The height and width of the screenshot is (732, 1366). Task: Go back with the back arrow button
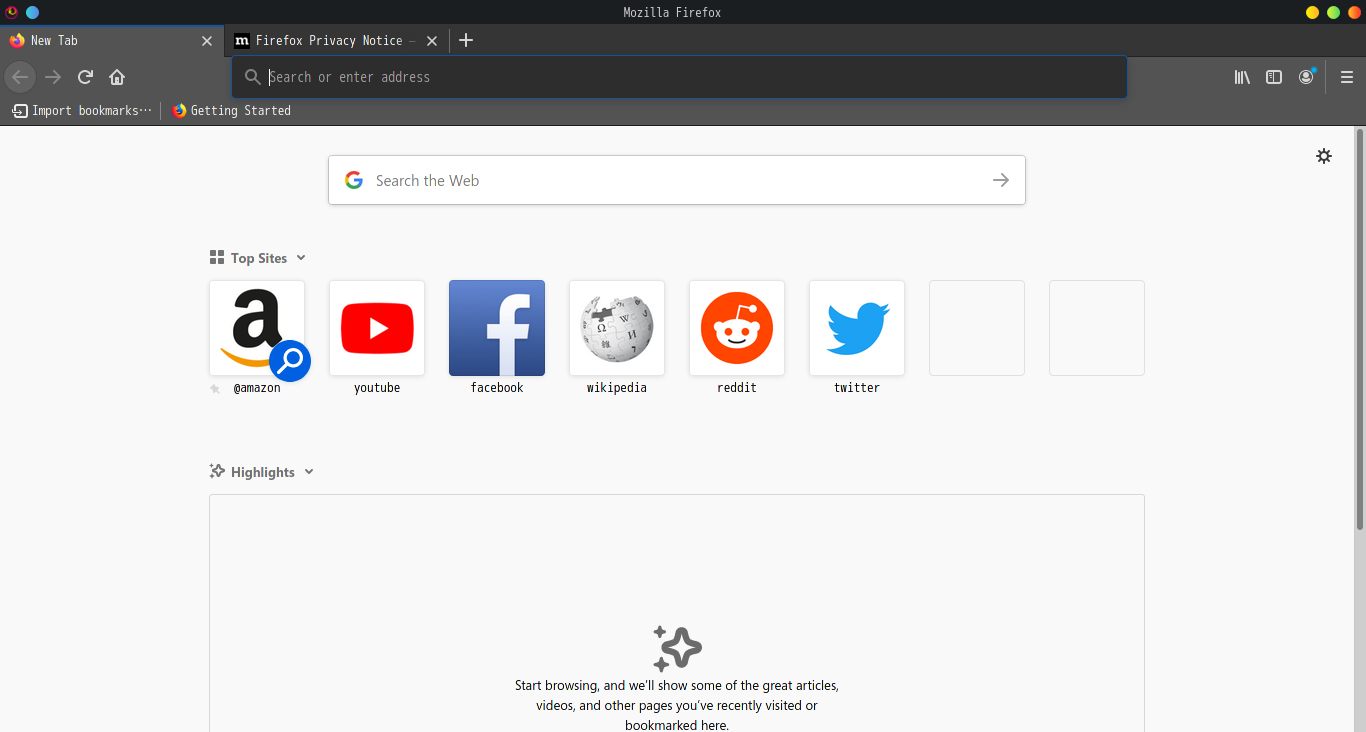click(x=20, y=77)
